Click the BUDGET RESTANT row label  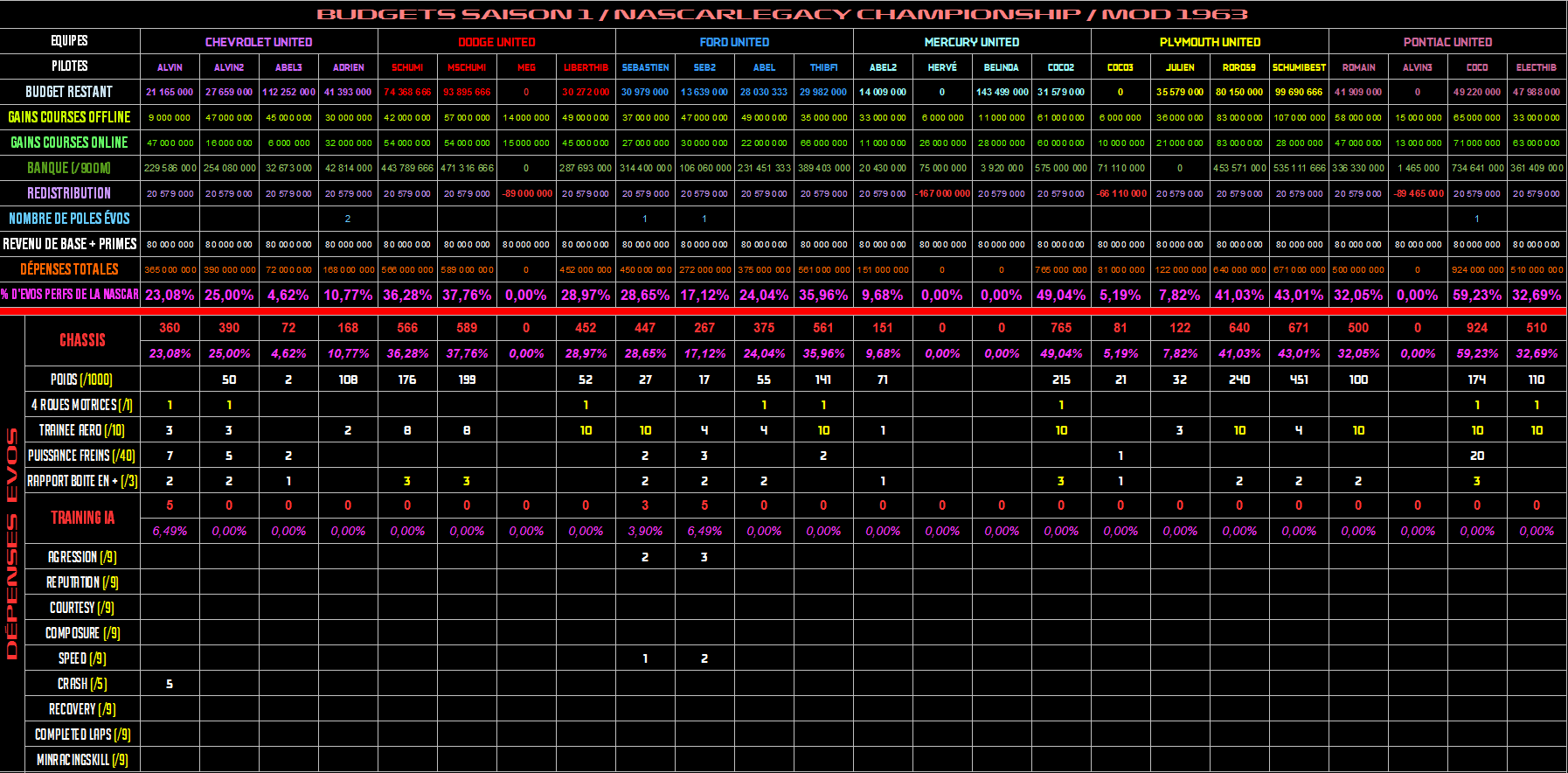[x=69, y=92]
